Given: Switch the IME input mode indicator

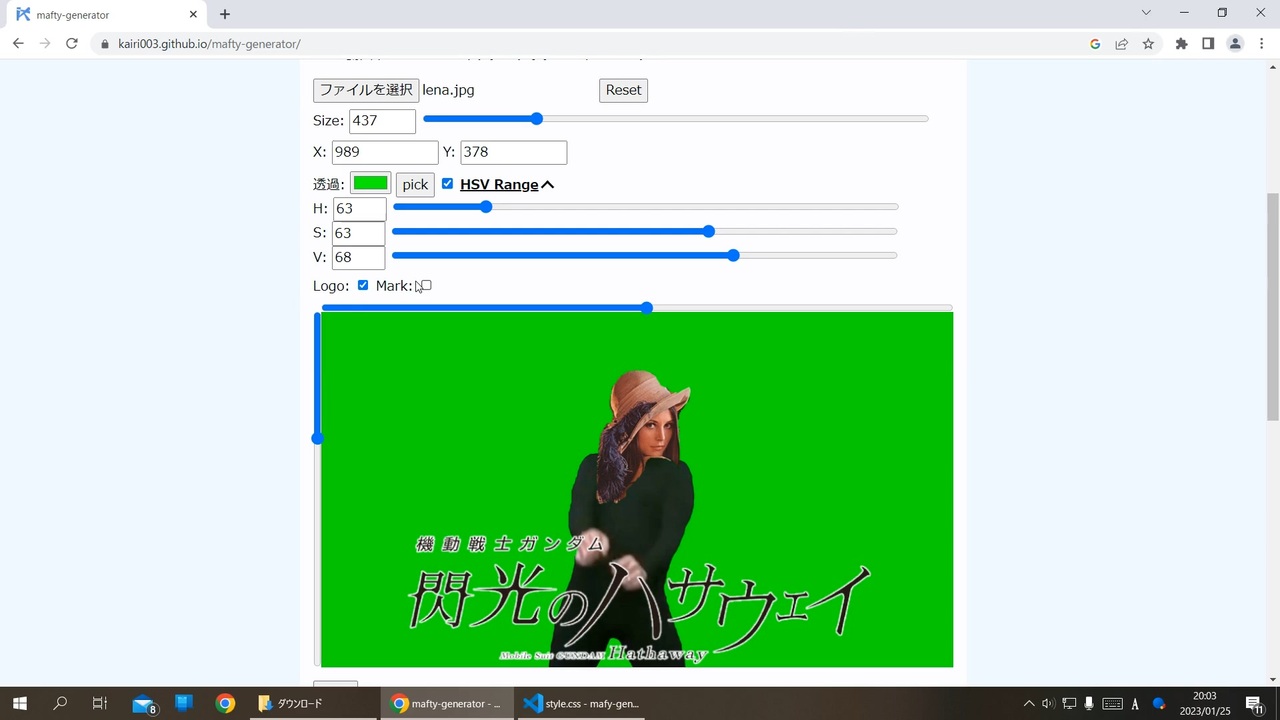Looking at the screenshot, I should [x=1135, y=704].
